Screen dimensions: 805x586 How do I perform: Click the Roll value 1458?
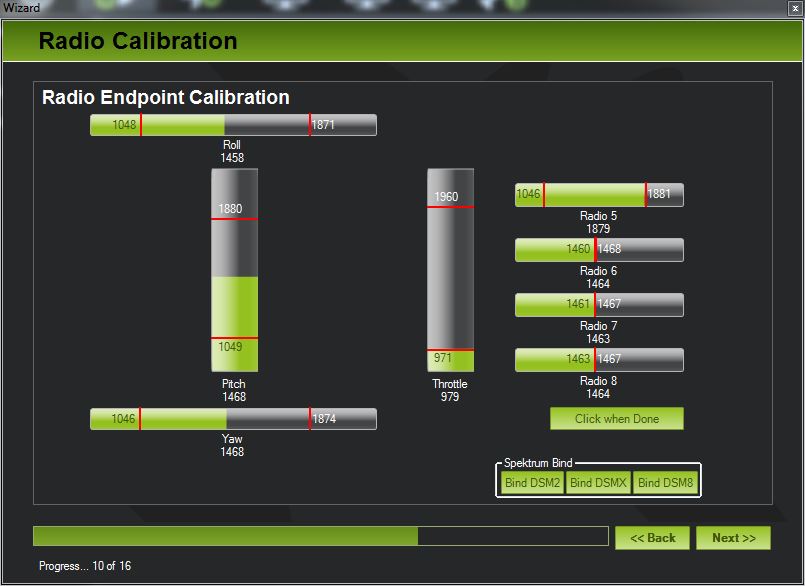click(x=232, y=158)
